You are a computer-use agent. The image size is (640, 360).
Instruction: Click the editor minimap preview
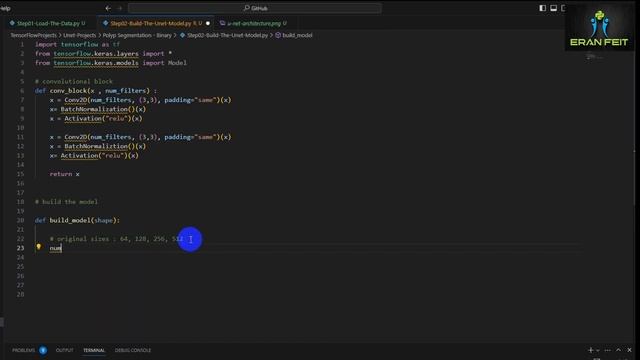tap(594, 56)
